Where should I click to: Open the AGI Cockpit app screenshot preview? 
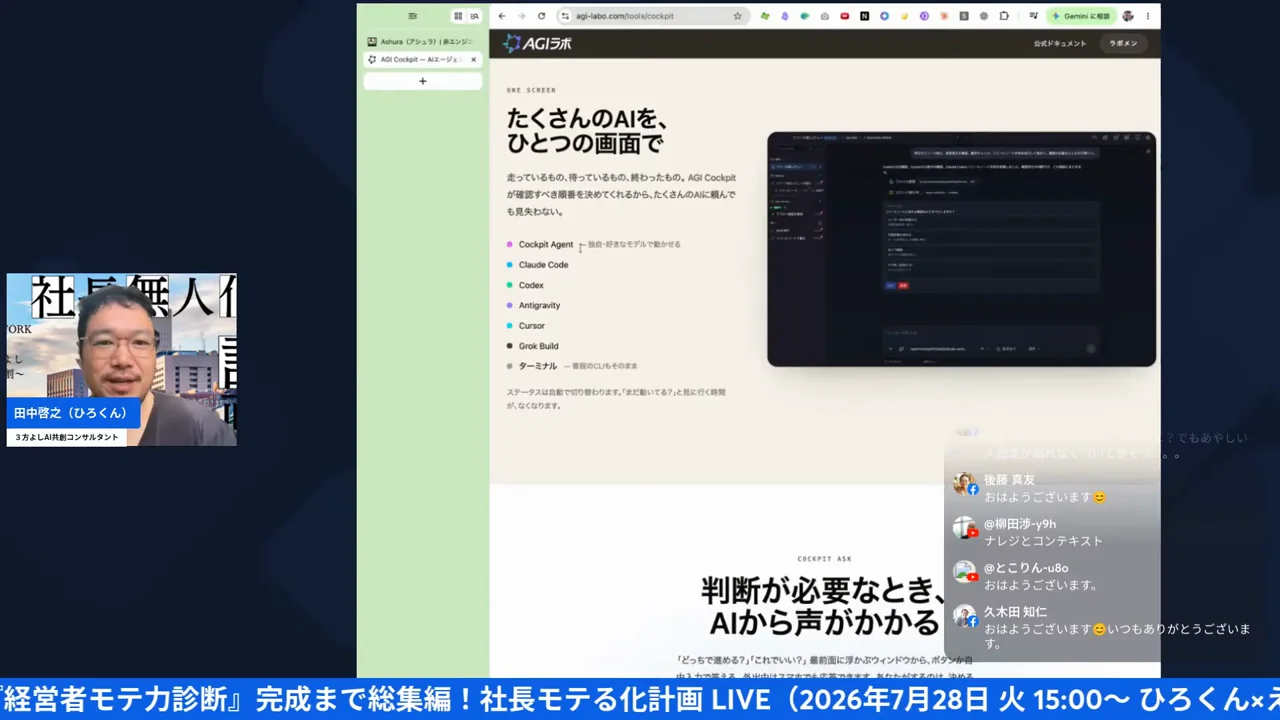(x=961, y=249)
